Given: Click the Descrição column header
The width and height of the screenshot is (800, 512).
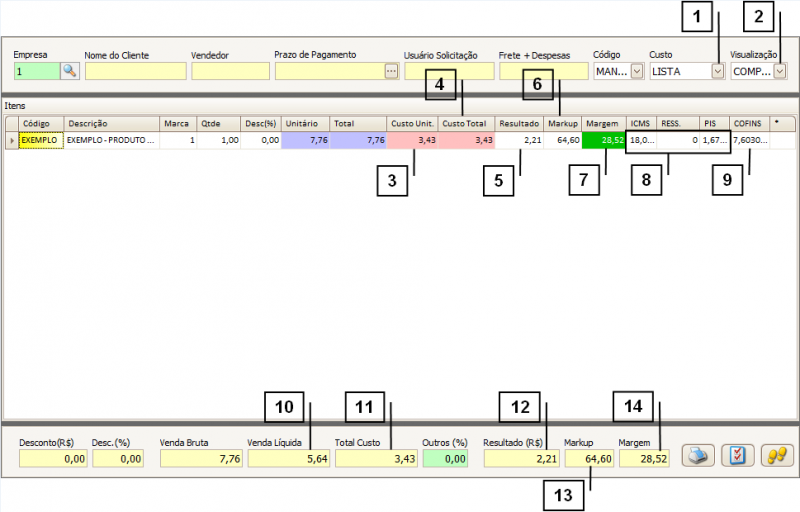Looking at the screenshot, I should click(x=110, y=123).
